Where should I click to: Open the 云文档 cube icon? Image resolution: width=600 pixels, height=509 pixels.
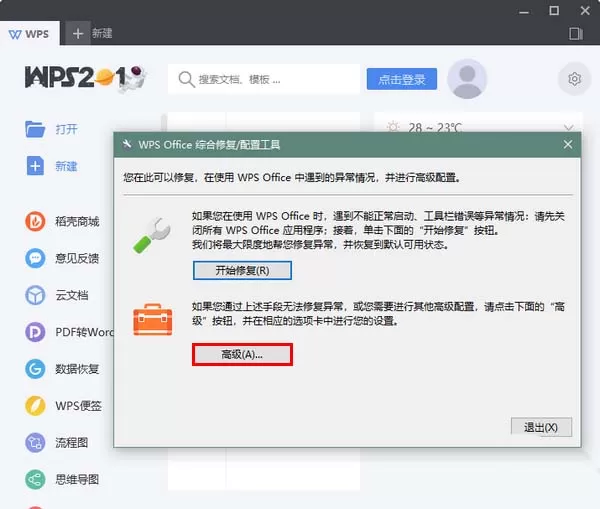[35, 295]
